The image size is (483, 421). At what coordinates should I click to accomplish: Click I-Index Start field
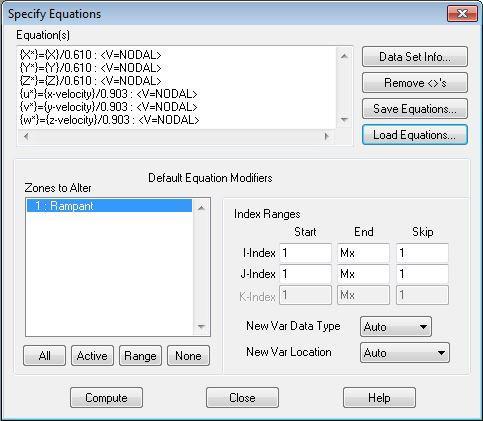tap(305, 253)
